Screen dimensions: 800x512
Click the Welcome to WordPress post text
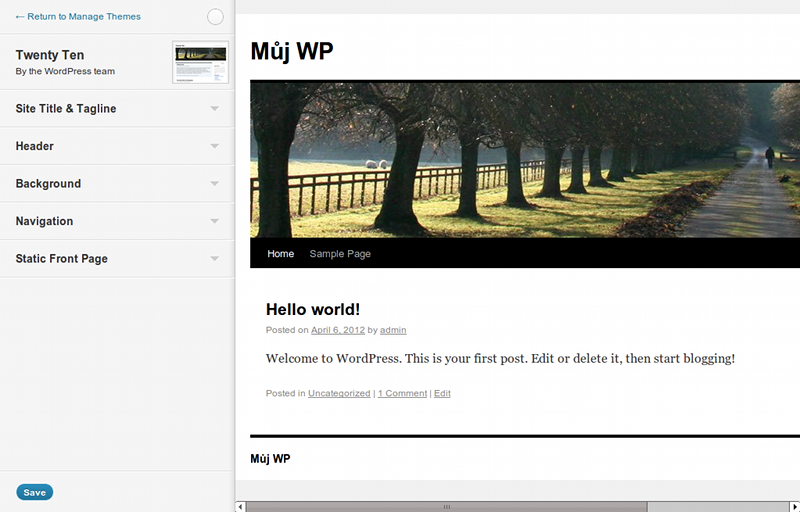pos(501,359)
